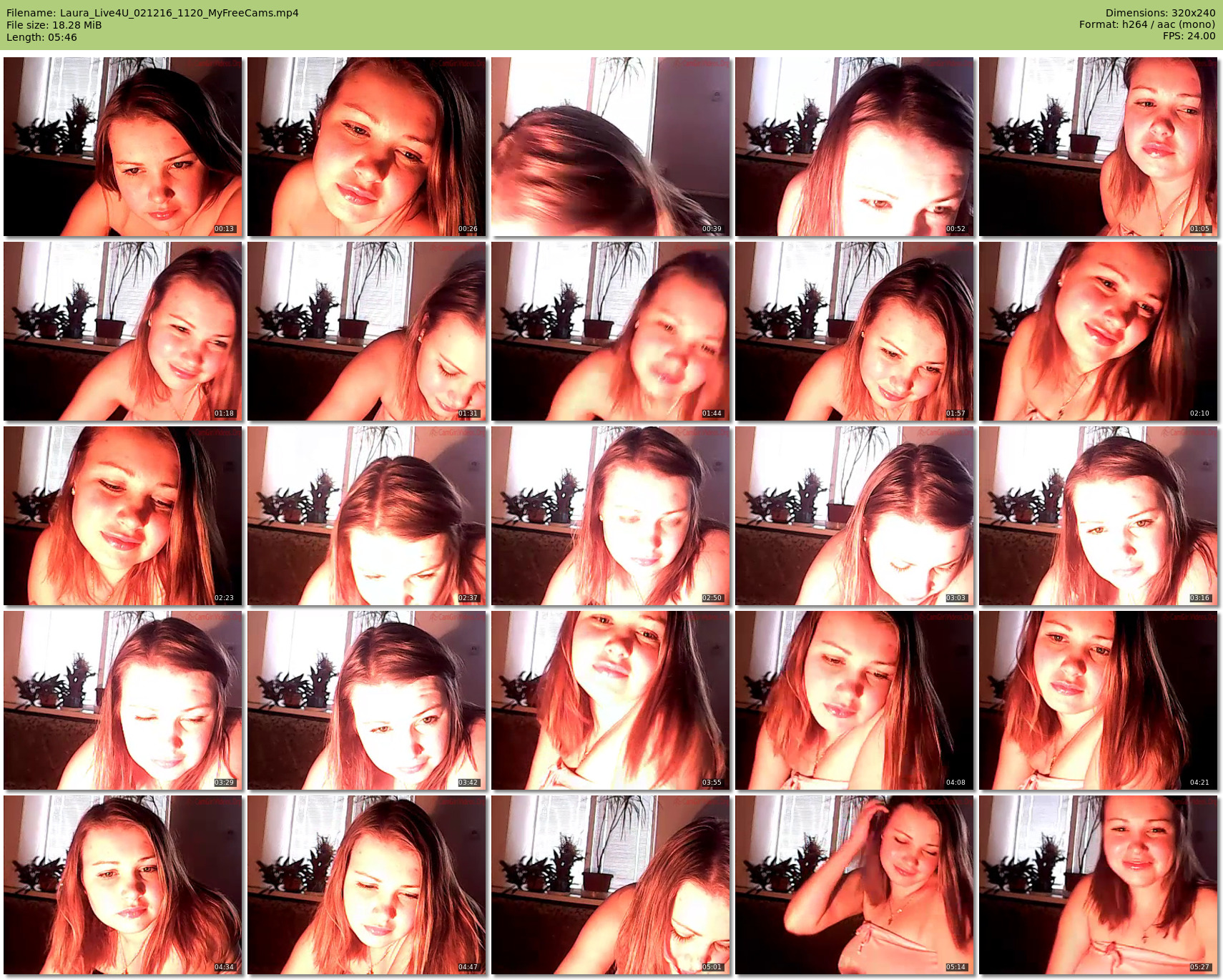Select the frame at 04:34
The width and height of the screenshot is (1223, 980).
pyautogui.click(x=123, y=885)
